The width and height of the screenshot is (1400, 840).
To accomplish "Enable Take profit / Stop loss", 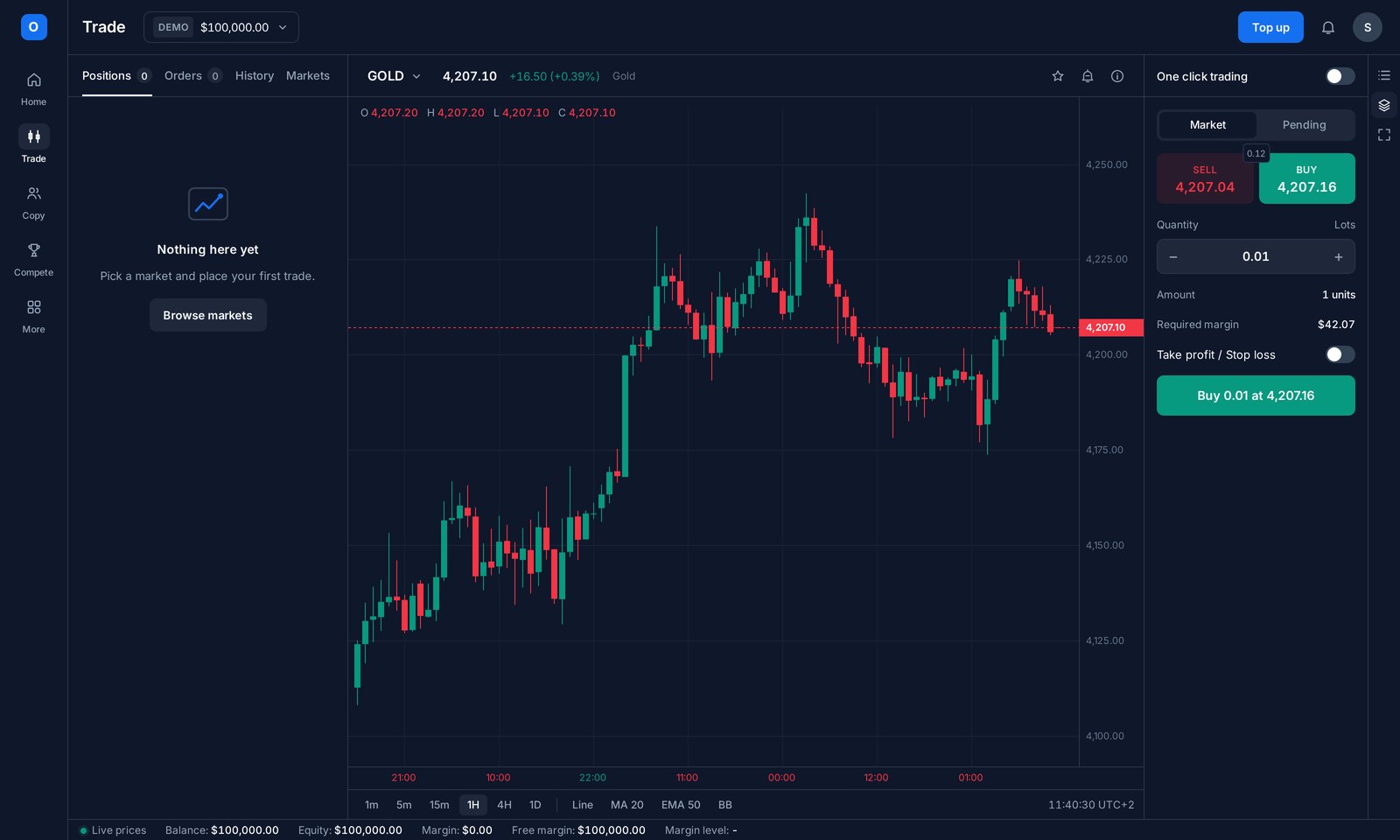I will click(1339, 354).
